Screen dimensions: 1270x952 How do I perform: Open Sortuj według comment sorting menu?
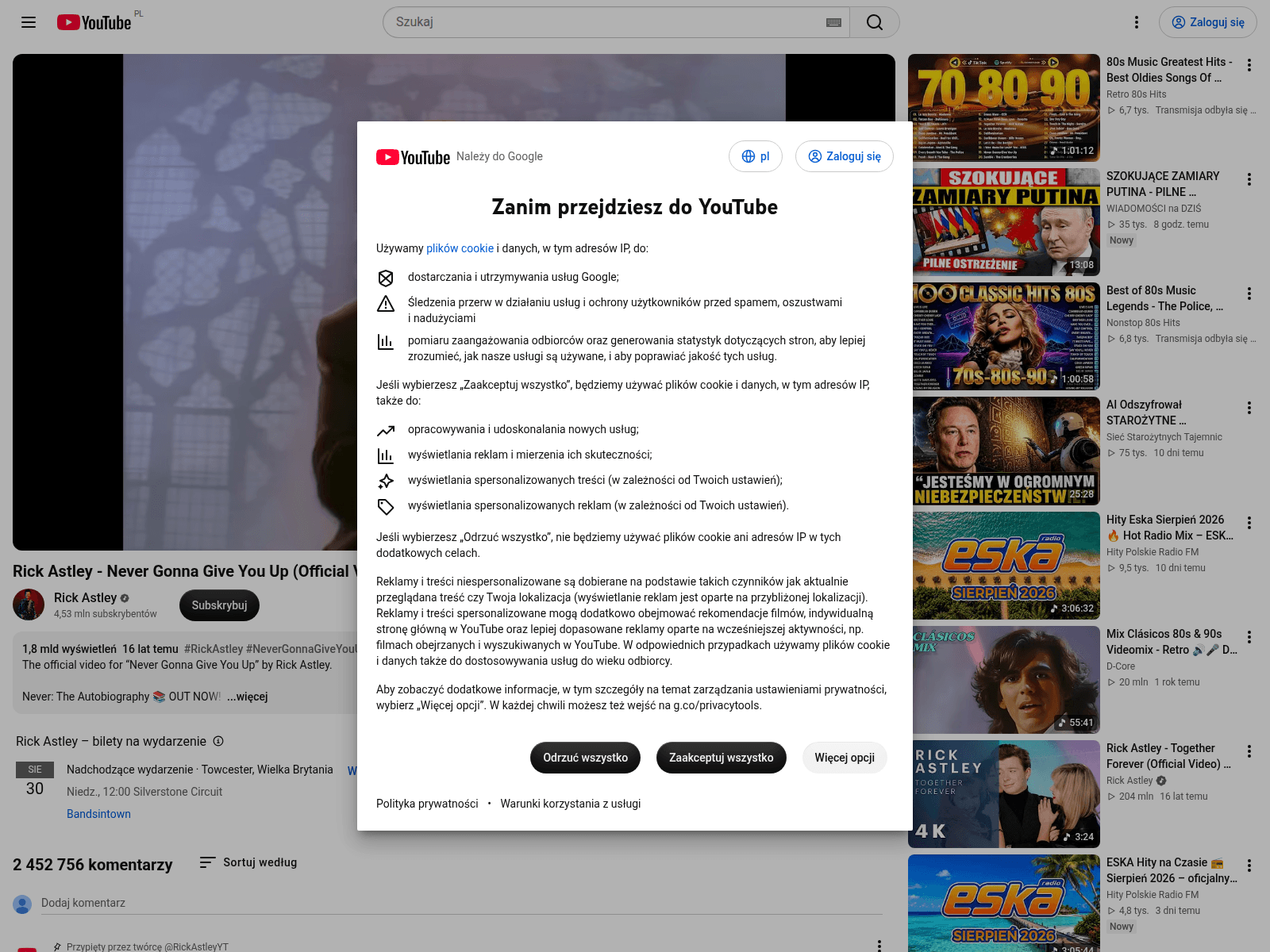(248, 862)
